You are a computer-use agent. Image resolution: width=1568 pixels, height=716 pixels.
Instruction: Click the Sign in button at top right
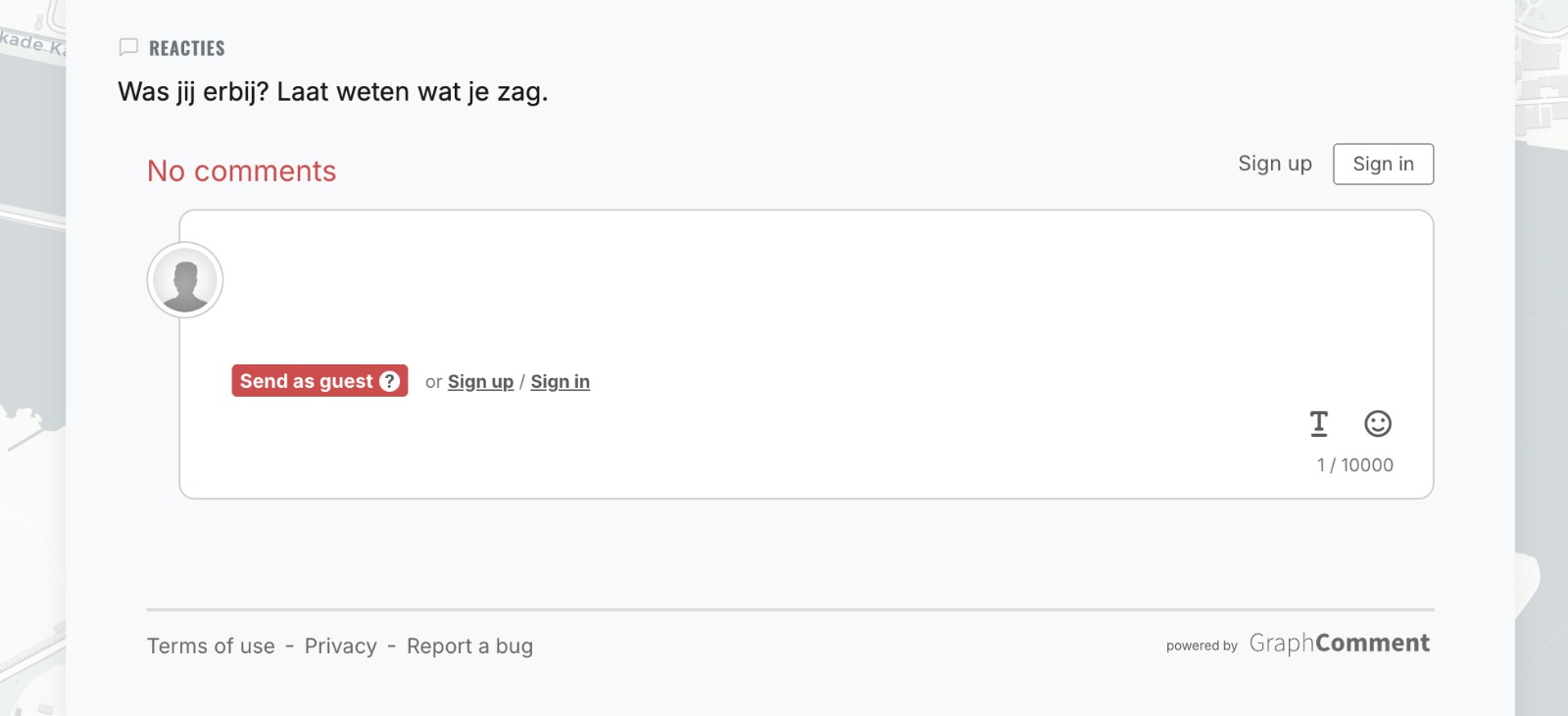[x=1383, y=164]
